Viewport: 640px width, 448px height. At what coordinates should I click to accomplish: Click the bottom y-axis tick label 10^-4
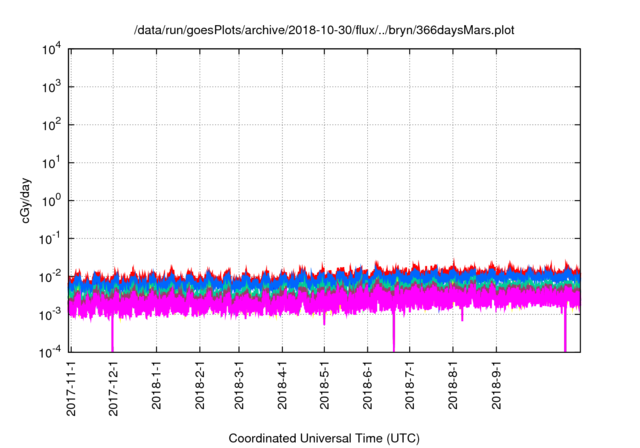pos(49,352)
